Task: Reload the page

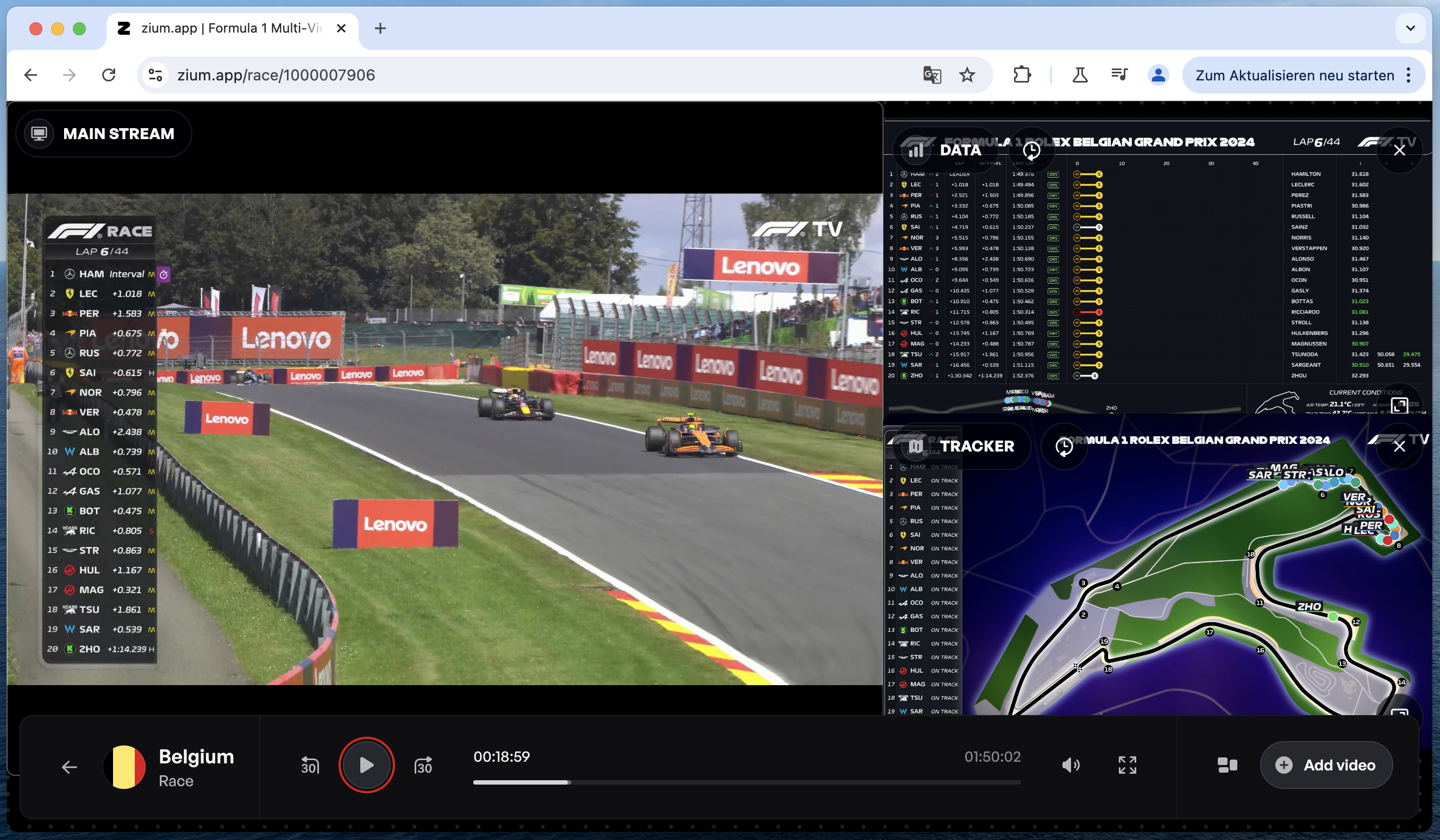Action: coord(109,75)
